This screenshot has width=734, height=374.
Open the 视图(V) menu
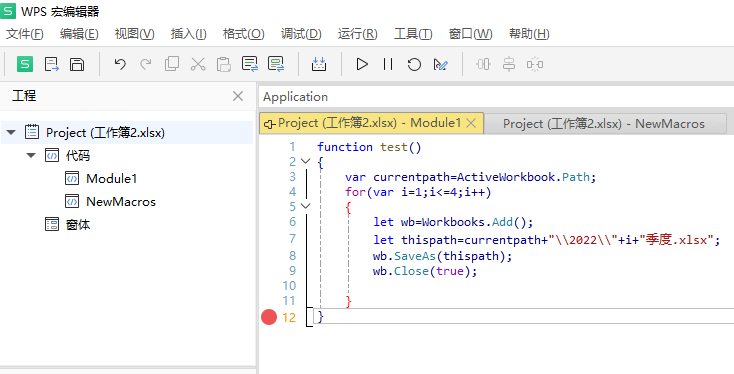134,34
